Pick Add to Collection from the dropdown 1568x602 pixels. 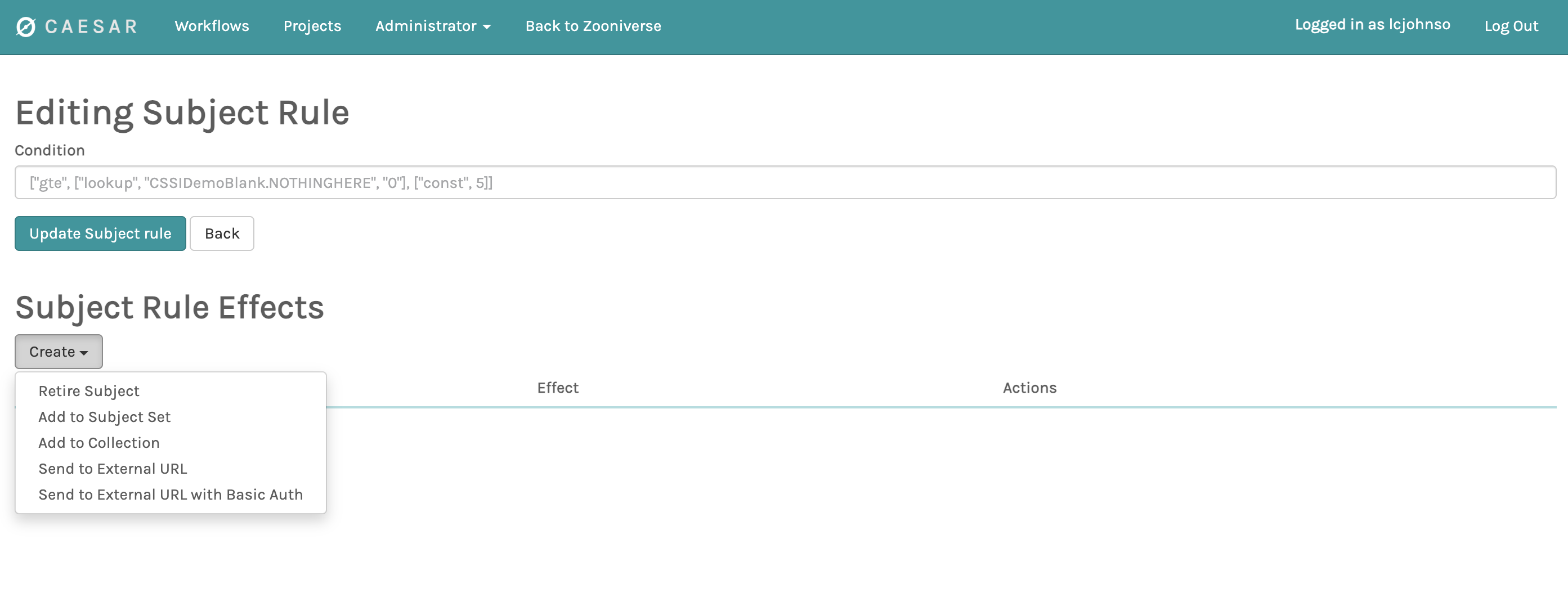pyautogui.click(x=98, y=443)
